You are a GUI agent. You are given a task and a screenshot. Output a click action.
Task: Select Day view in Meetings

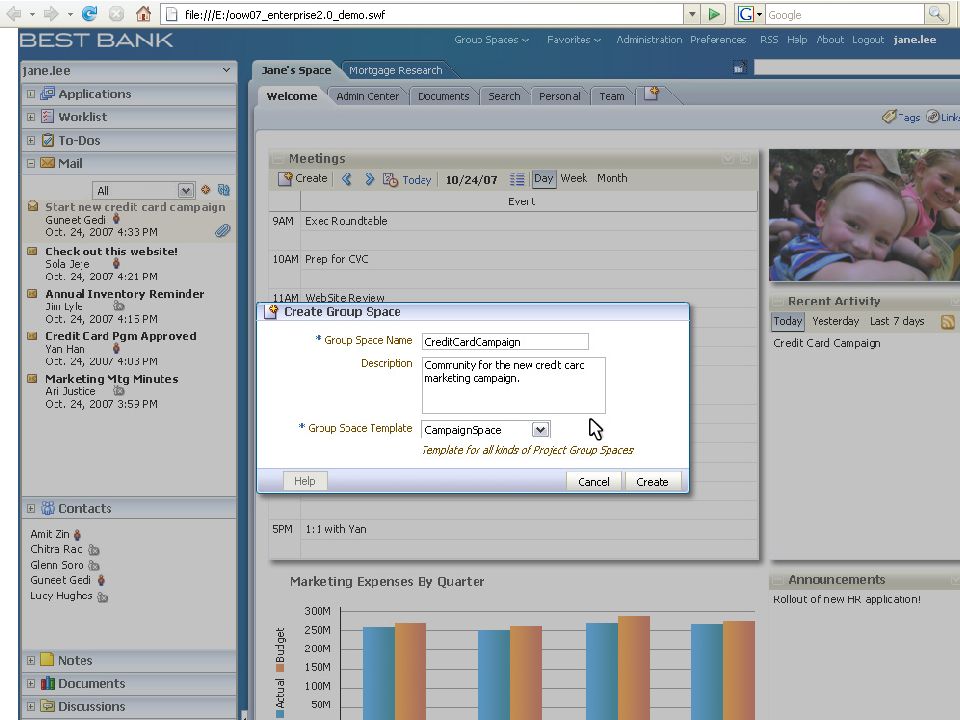(x=544, y=178)
